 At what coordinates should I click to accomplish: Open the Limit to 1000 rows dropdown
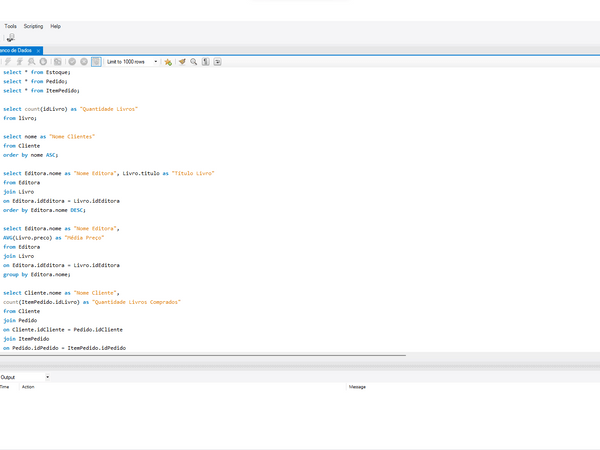155,61
